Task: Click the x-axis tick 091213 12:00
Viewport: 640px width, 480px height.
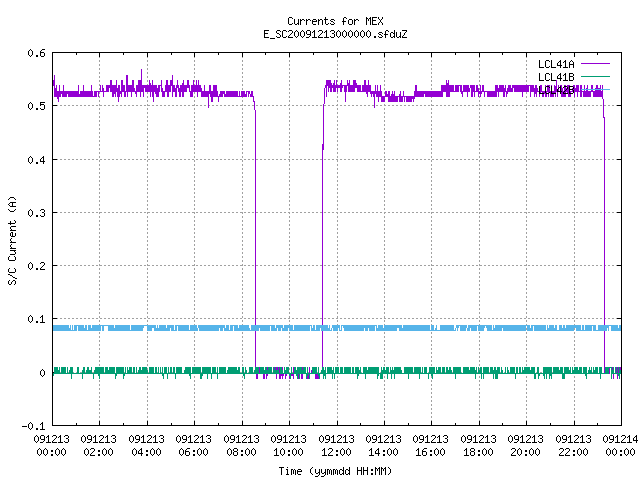Action: point(336,446)
